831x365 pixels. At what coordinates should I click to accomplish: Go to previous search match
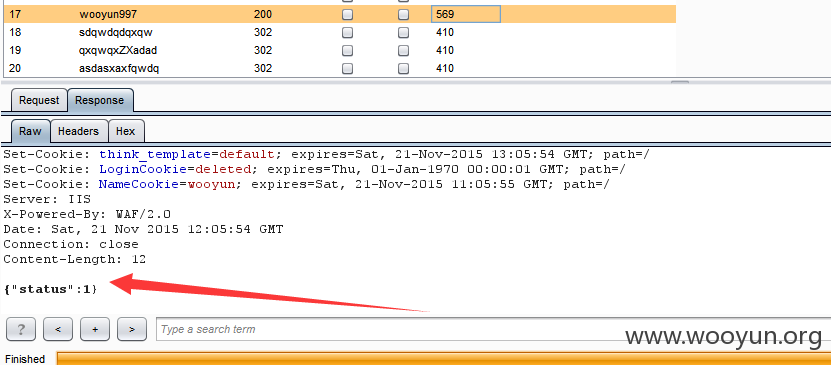[58, 329]
